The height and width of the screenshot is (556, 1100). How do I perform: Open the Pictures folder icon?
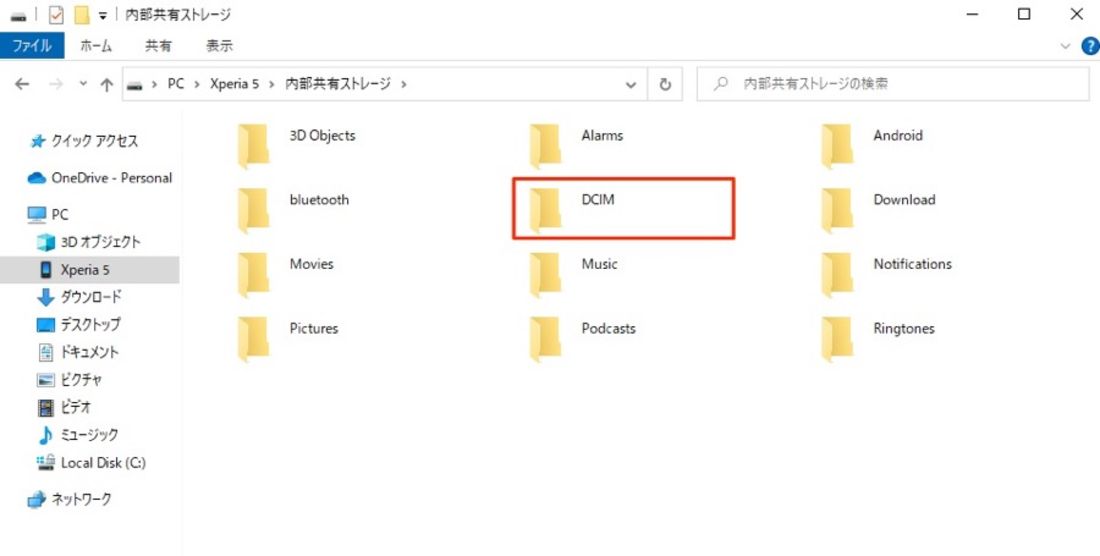[253, 339]
